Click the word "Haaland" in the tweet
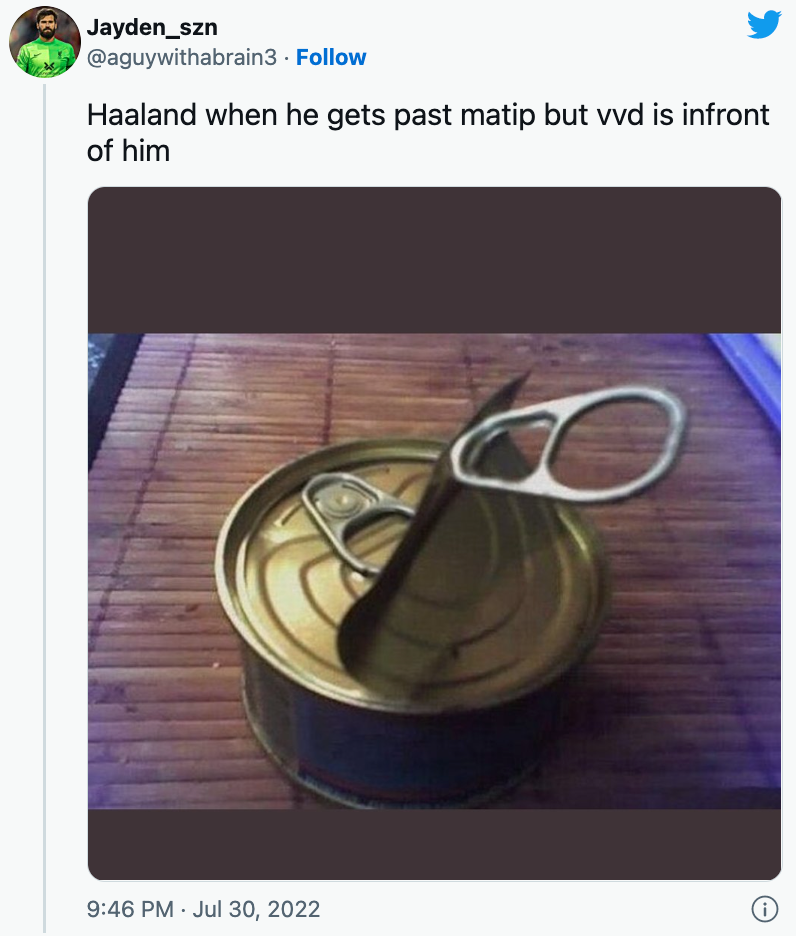Viewport: 796px width, 936px height. (x=142, y=115)
